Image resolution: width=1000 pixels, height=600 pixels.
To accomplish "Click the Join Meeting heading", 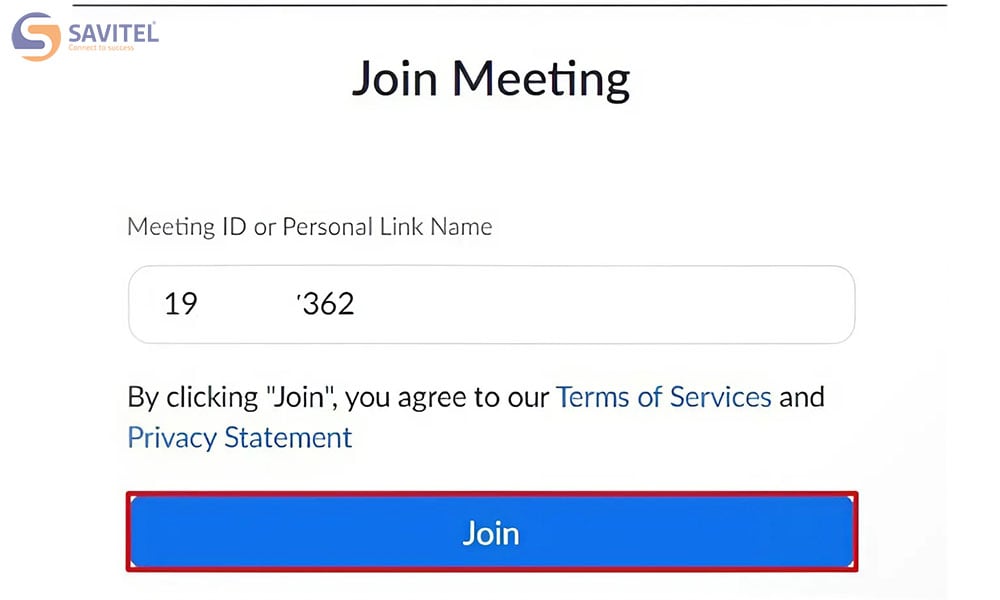I will pyautogui.click(x=491, y=79).
